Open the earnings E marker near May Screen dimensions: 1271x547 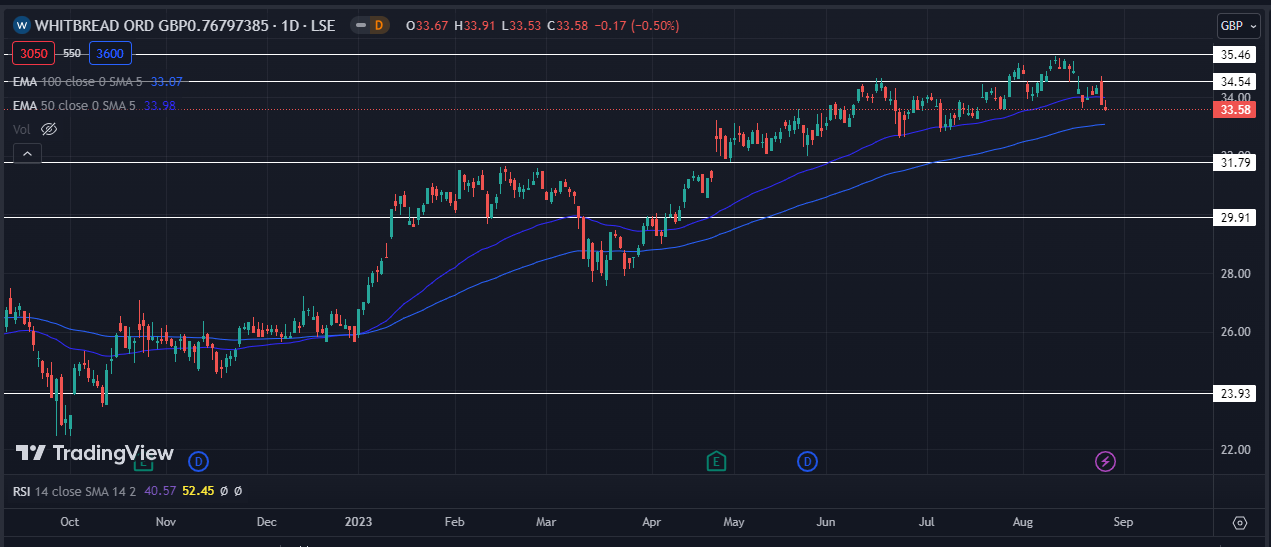(x=716, y=461)
